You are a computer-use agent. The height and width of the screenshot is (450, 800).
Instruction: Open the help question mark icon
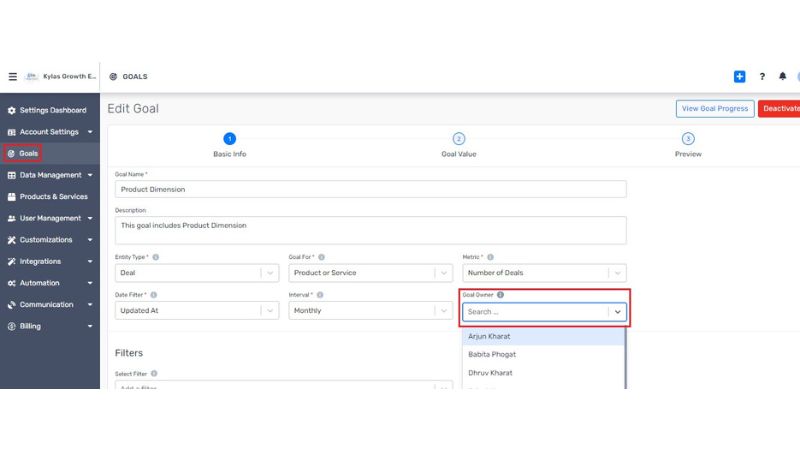pyautogui.click(x=762, y=76)
